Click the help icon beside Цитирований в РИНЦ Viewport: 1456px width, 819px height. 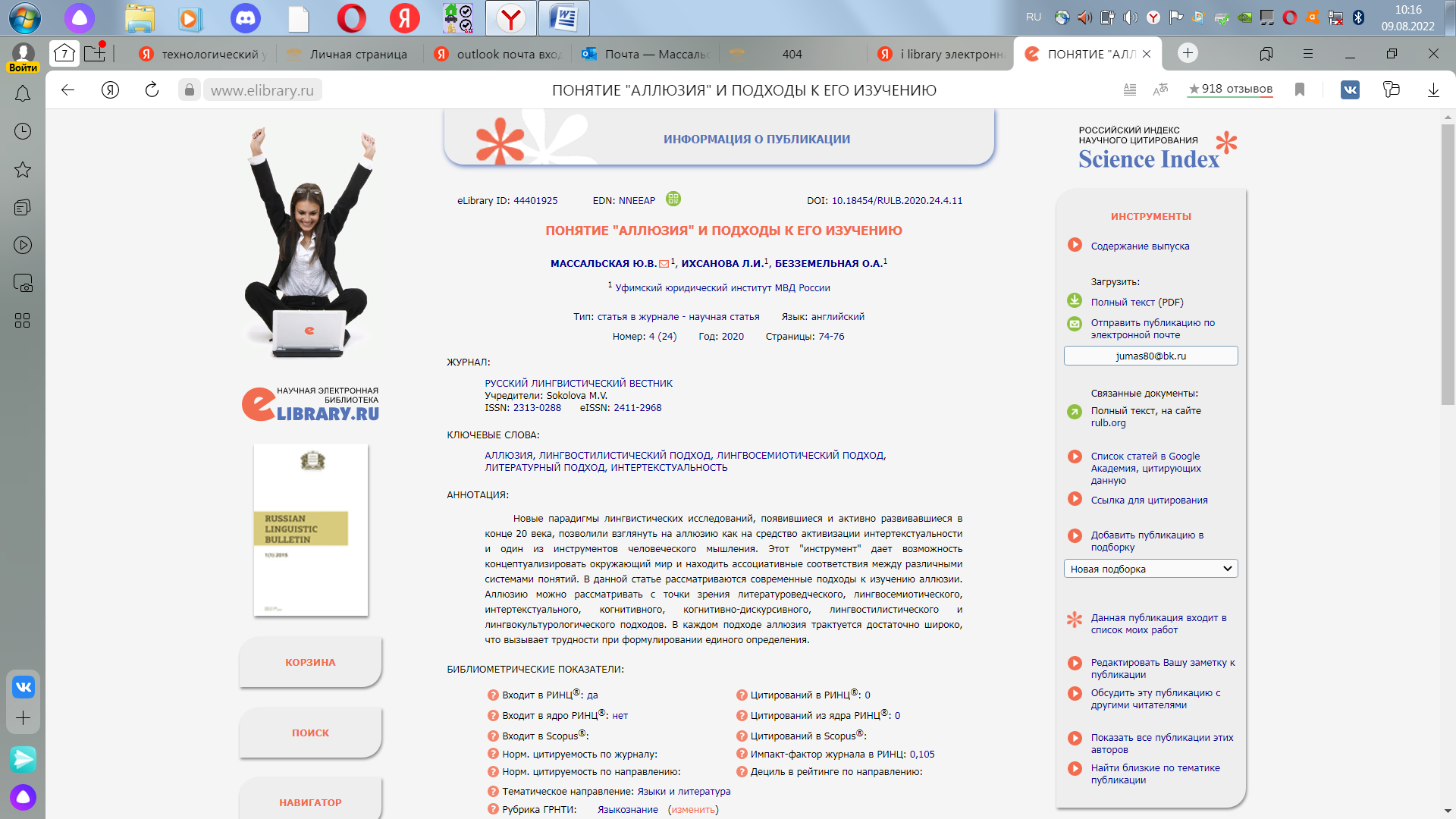pos(742,695)
